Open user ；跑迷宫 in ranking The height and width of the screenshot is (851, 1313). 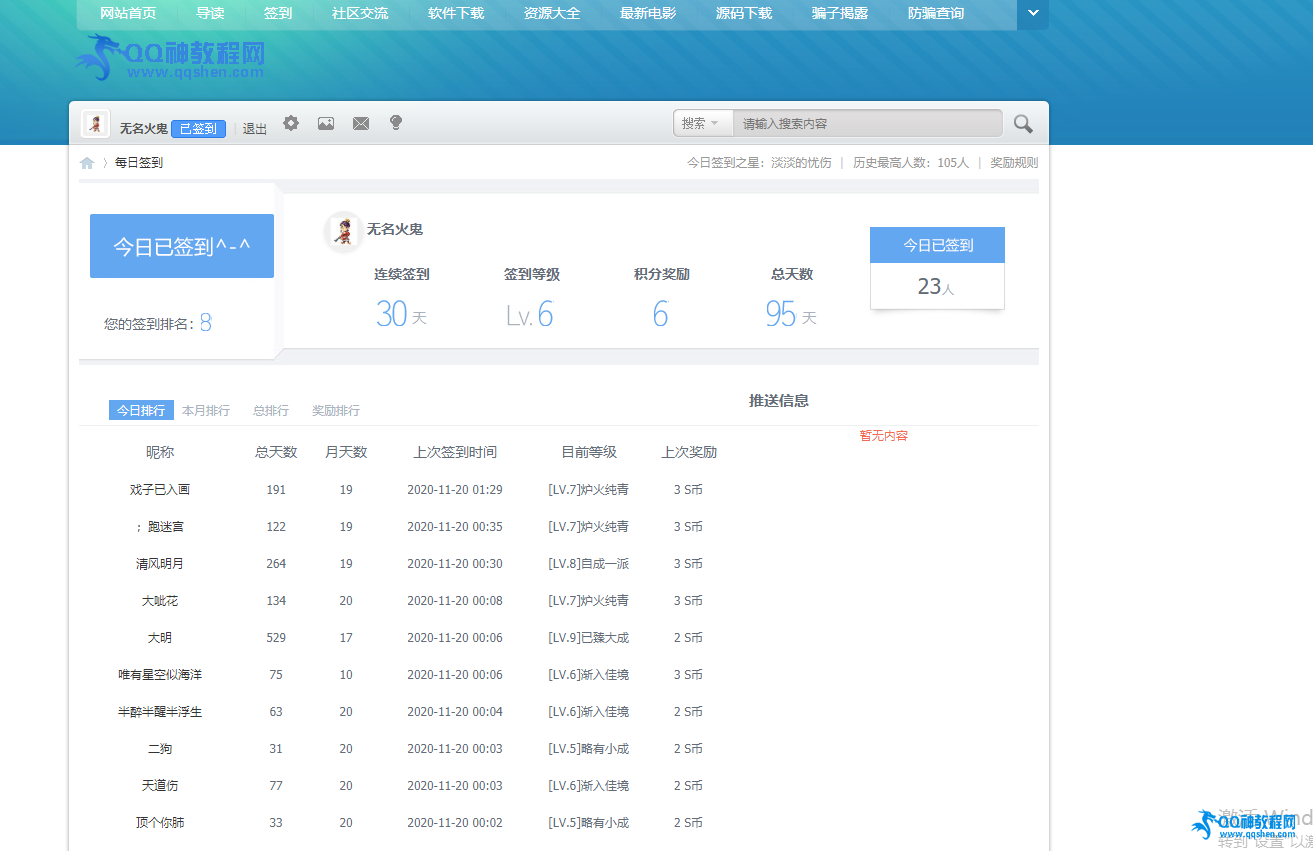click(x=160, y=527)
